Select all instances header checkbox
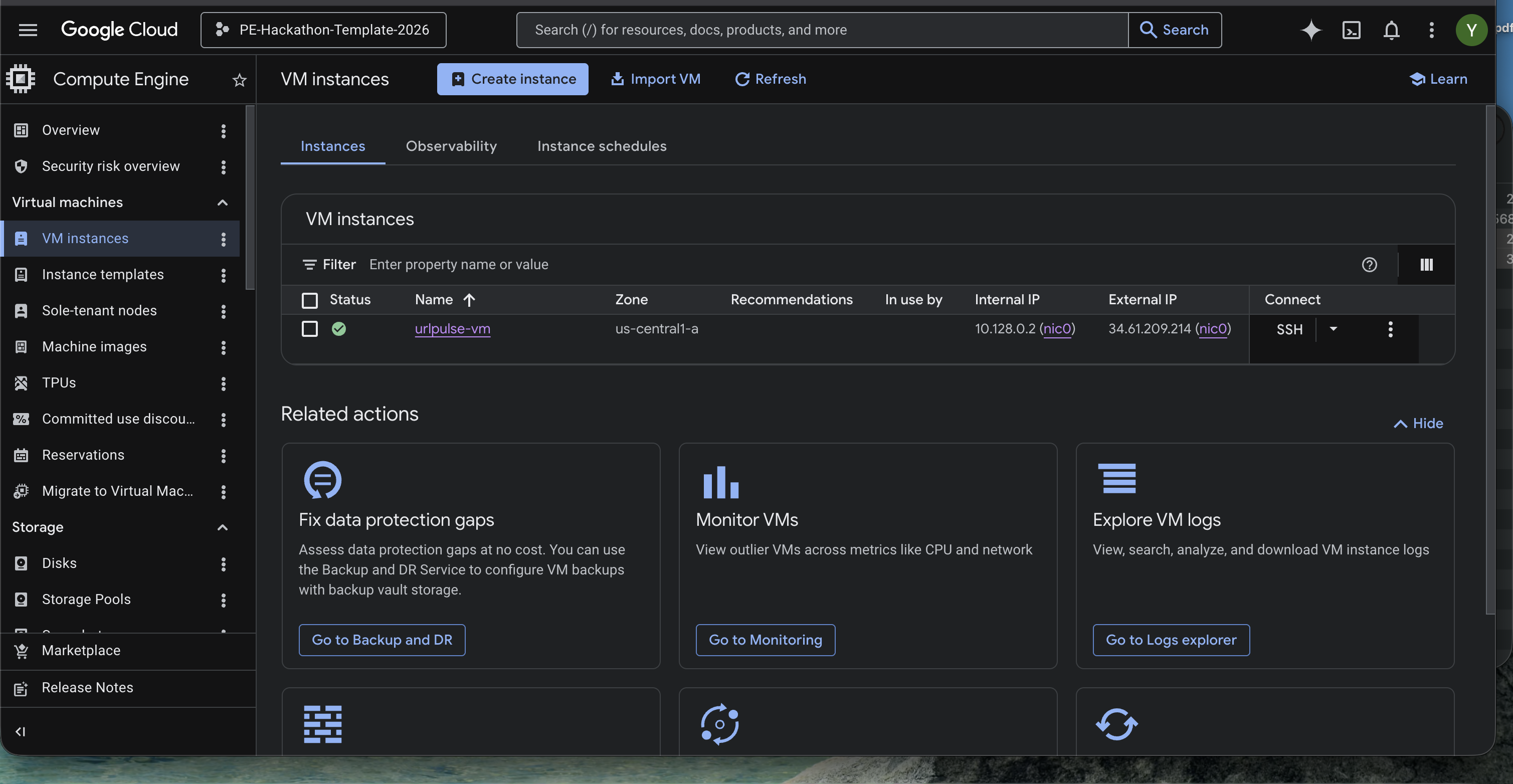 309,300
